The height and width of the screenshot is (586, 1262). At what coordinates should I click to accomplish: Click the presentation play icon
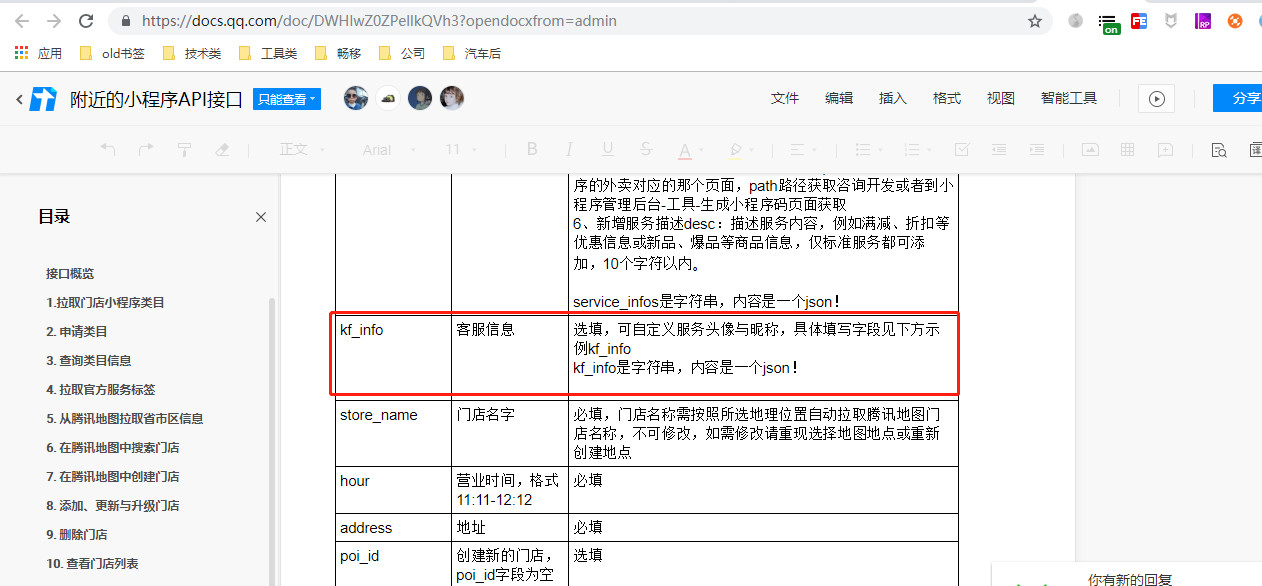(x=1157, y=98)
